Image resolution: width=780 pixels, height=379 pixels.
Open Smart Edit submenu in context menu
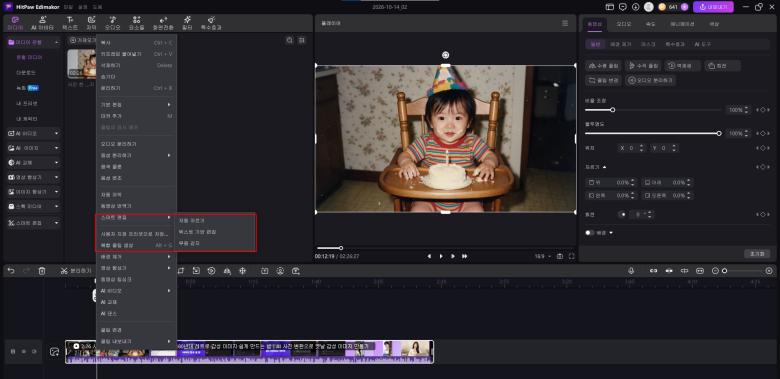point(136,218)
